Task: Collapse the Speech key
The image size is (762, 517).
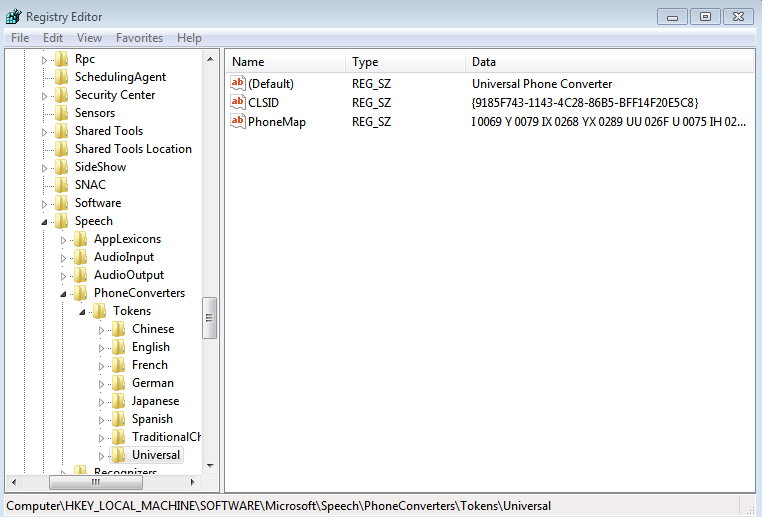Action: [x=44, y=222]
